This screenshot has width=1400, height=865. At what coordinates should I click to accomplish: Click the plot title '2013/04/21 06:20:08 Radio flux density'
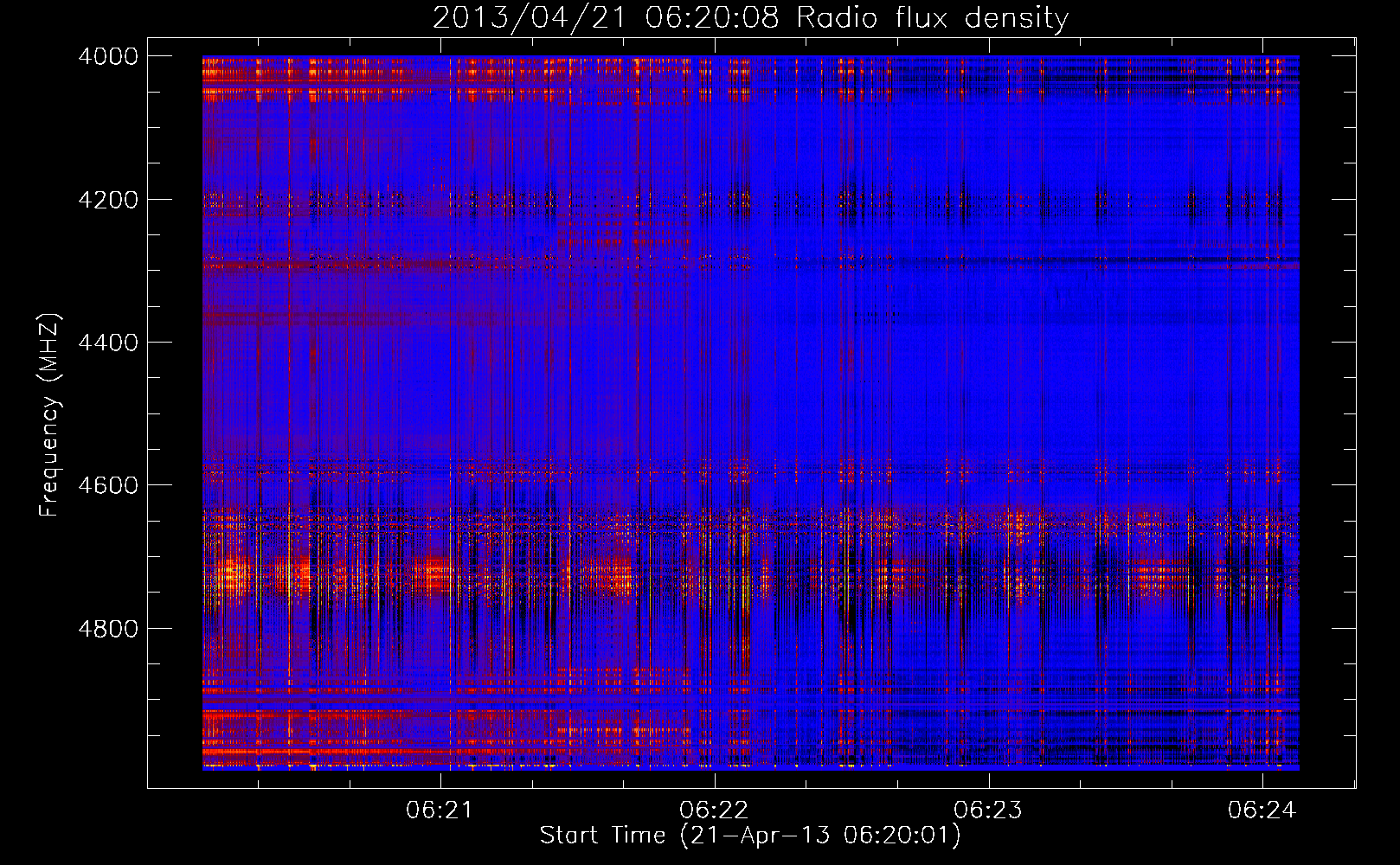[x=750, y=18]
